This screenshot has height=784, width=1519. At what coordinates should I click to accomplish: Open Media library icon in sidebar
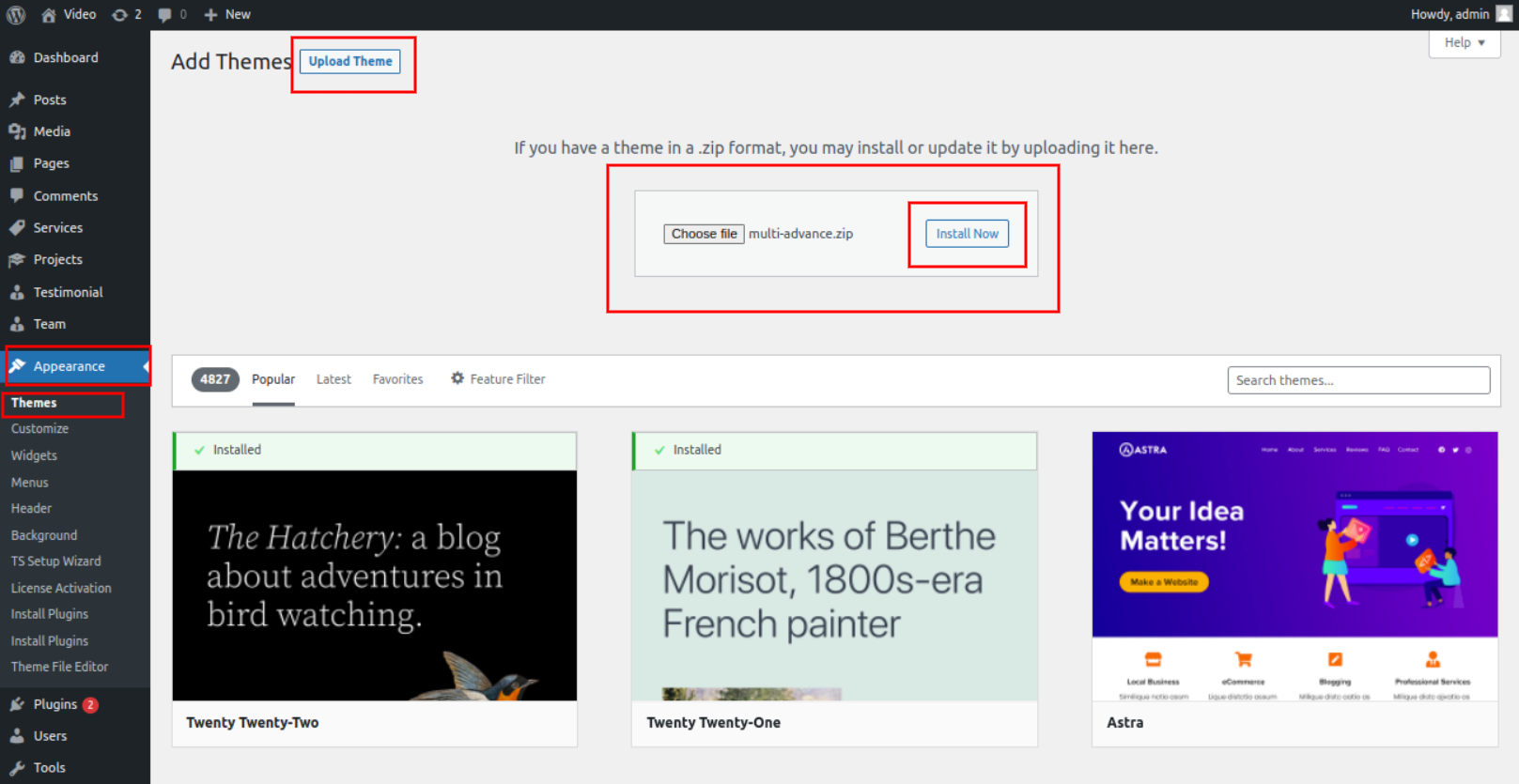(x=17, y=131)
